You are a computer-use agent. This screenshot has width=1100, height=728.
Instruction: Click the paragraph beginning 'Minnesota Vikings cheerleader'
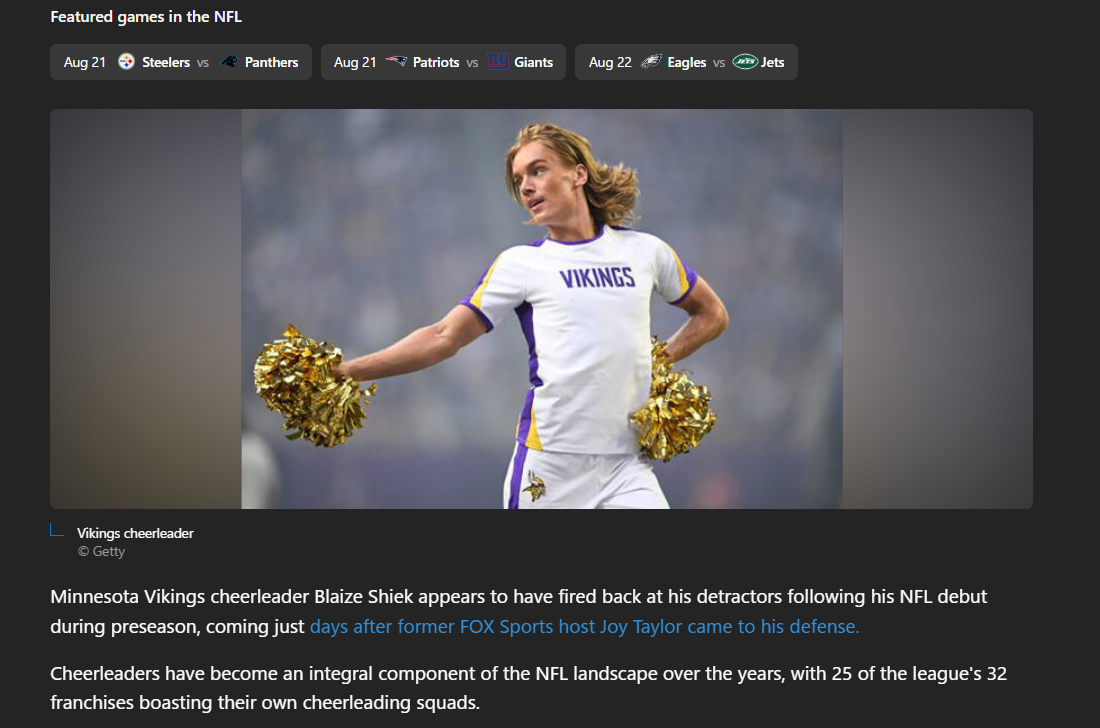(x=518, y=612)
